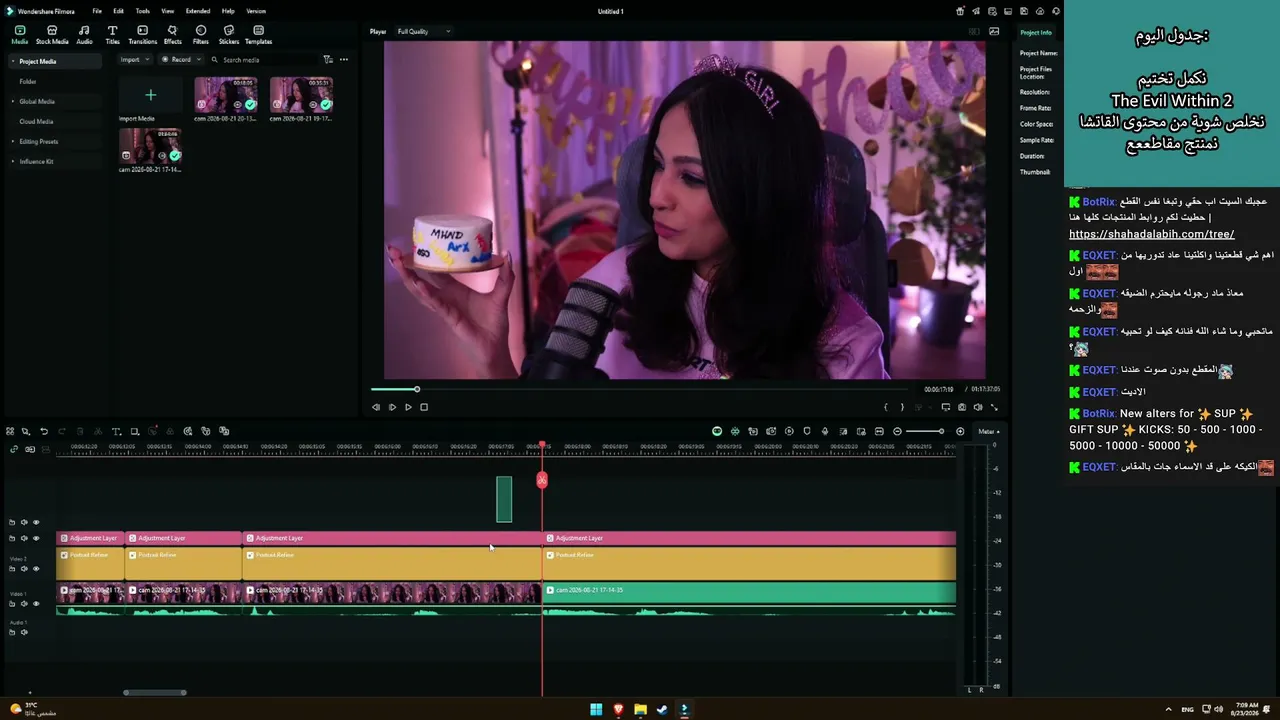This screenshot has width=1280, height=720.
Task: Click the timeline zoom slider handle
Action: (x=940, y=431)
